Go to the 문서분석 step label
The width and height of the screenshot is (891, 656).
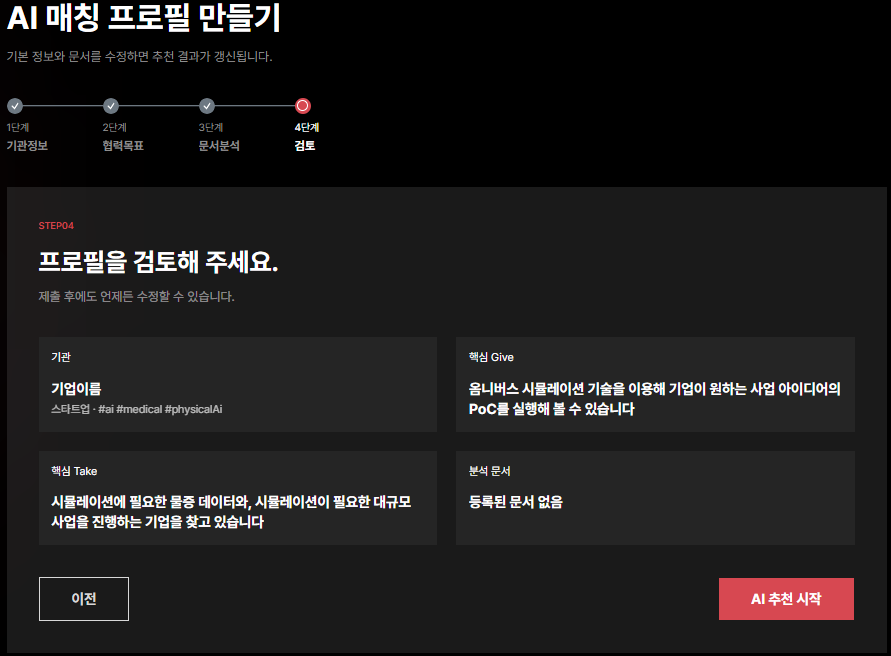click(x=219, y=146)
